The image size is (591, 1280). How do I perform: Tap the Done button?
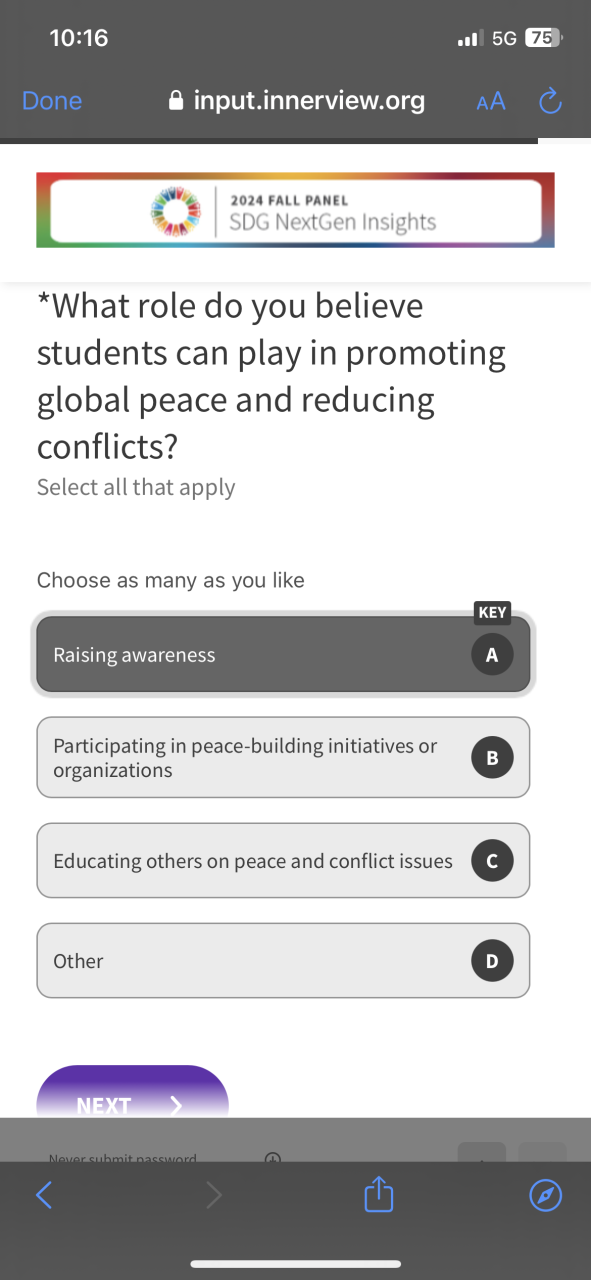[x=52, y=101]
